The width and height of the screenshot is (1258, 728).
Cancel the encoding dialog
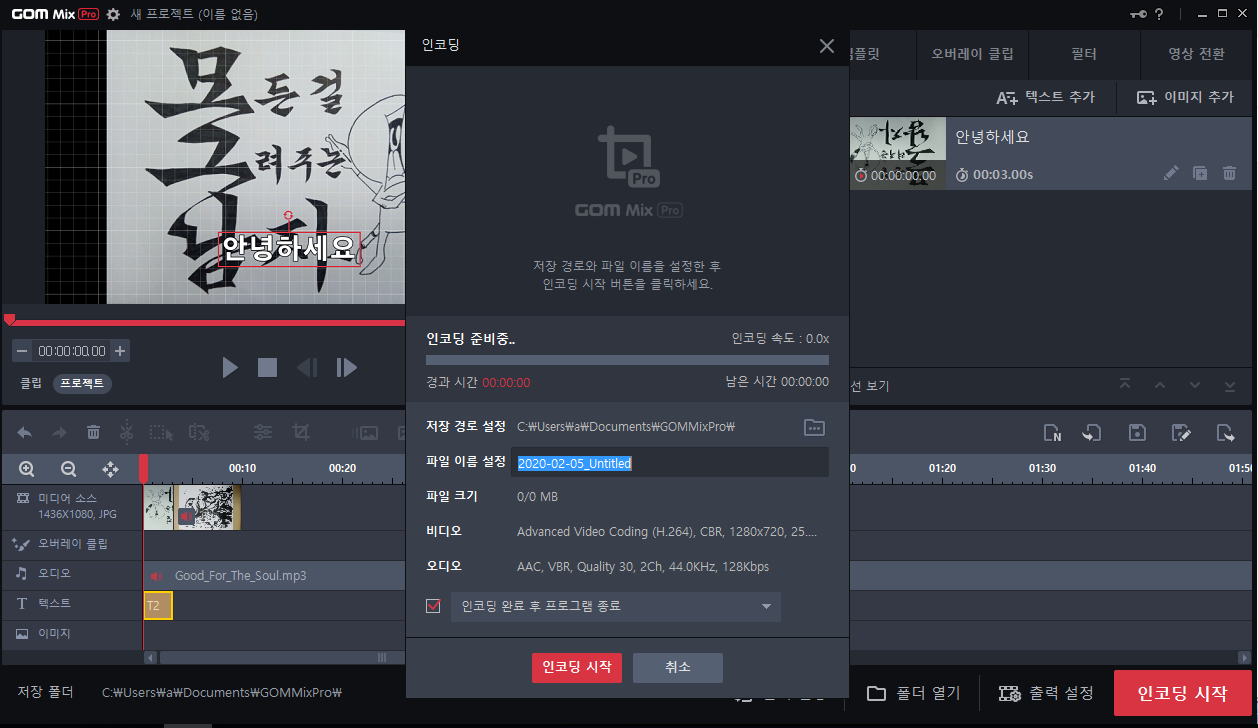point(678,668)
